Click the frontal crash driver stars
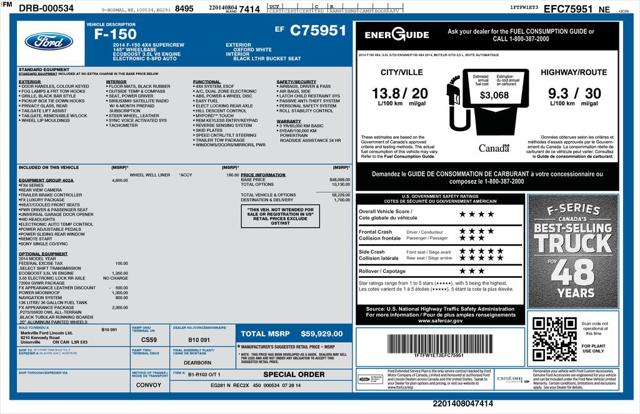 [x=475, y=232]
